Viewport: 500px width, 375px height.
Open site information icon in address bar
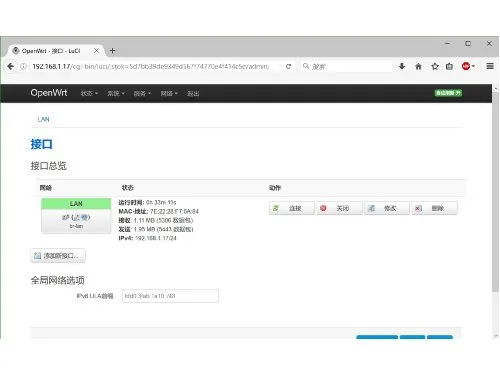pyautogui.click(x=23, y=66)
